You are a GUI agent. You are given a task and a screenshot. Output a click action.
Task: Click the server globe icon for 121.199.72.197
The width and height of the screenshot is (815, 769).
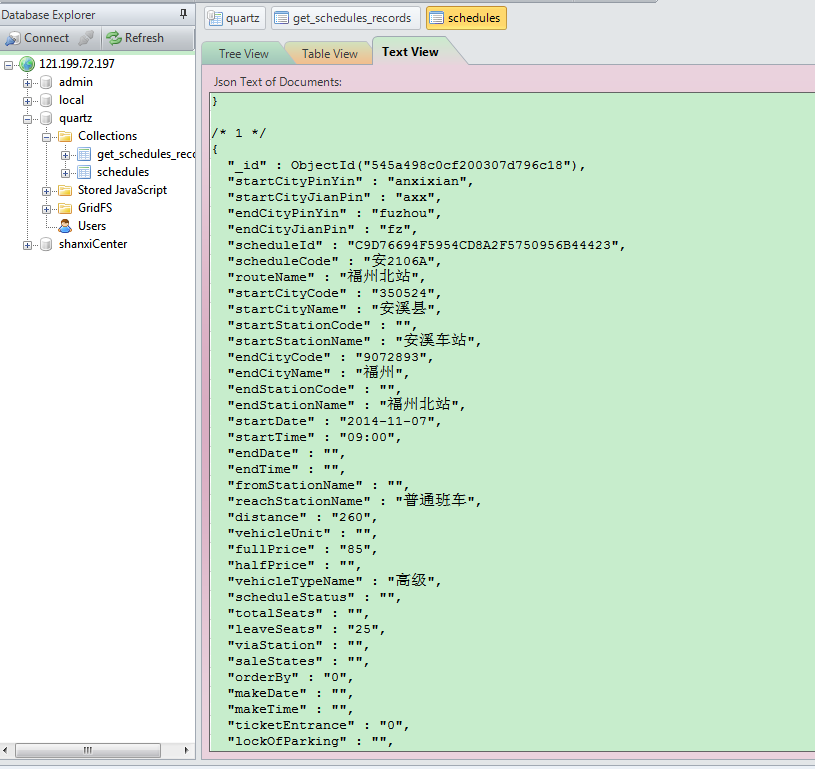(27, 64)
